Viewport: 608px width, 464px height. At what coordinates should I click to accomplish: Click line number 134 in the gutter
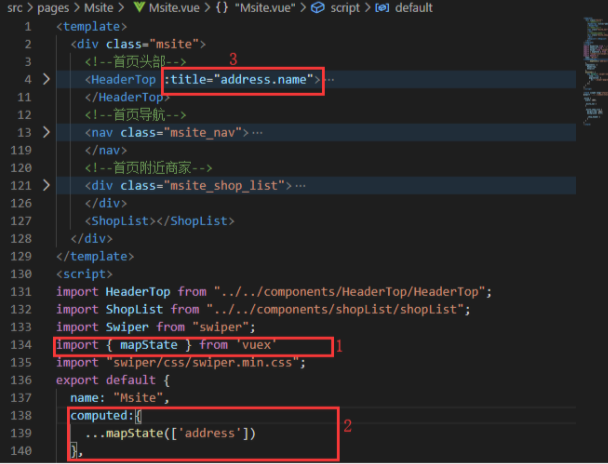(21, 345)
